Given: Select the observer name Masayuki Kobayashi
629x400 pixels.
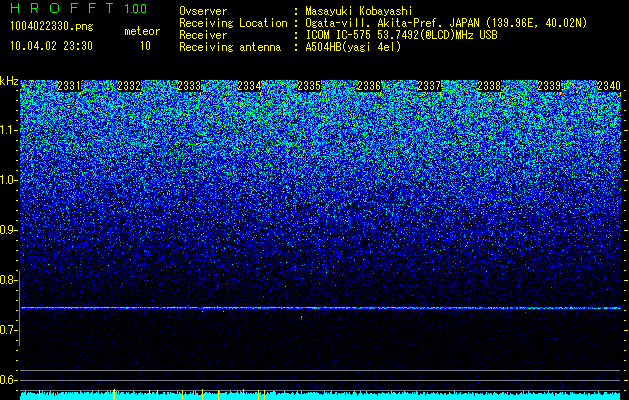Looking at the screenshot, I should tap(359, 11).
